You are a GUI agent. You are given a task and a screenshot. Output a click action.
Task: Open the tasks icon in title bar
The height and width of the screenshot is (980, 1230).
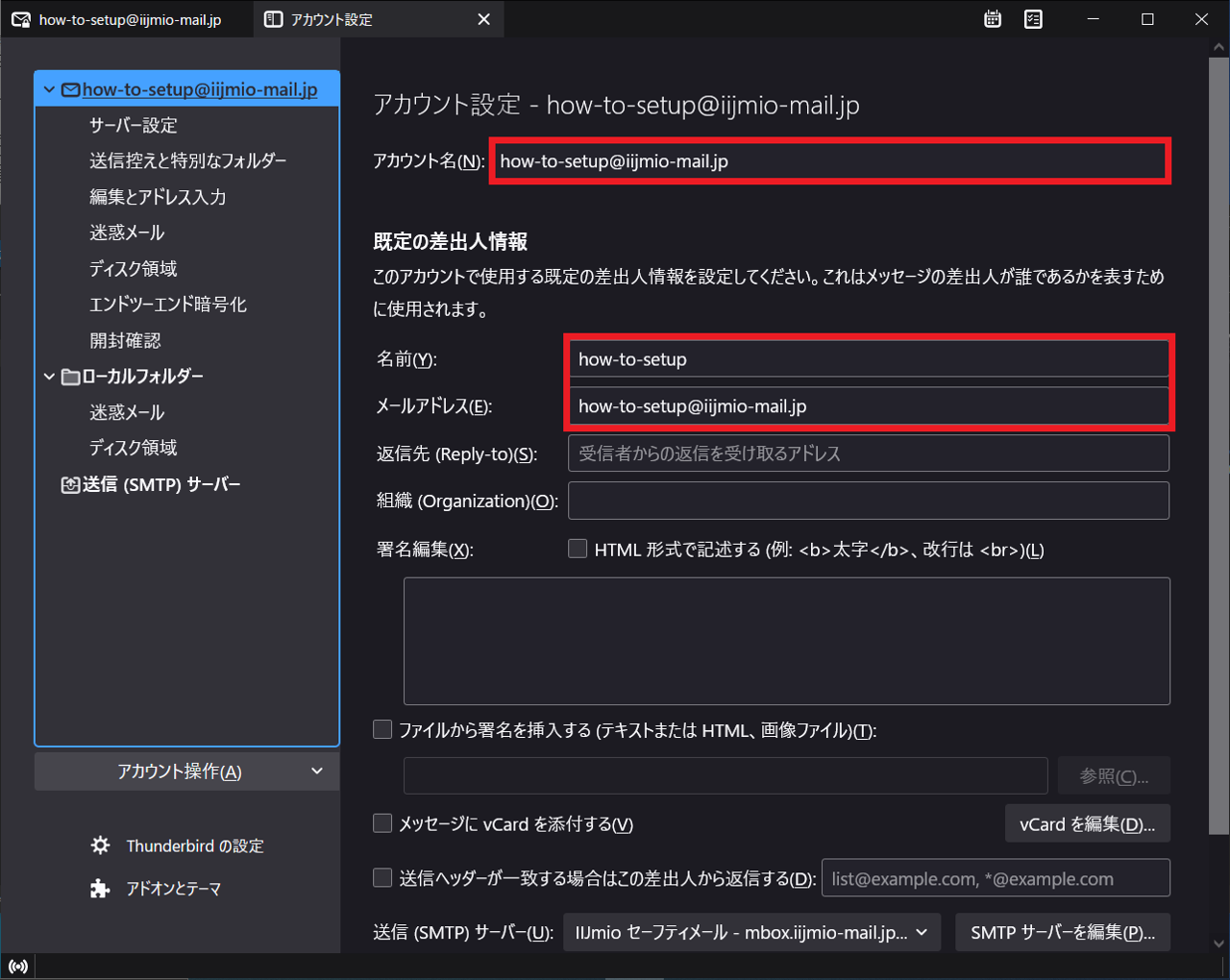point(1033,19)
